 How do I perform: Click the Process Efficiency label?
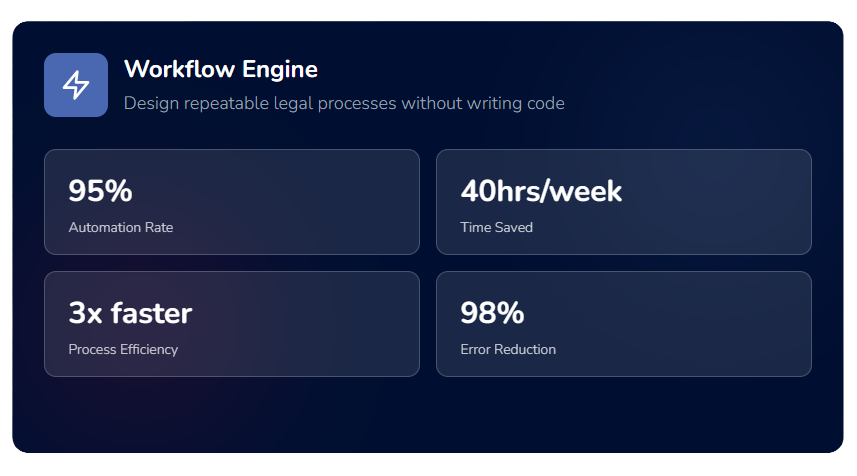[123, 350]
